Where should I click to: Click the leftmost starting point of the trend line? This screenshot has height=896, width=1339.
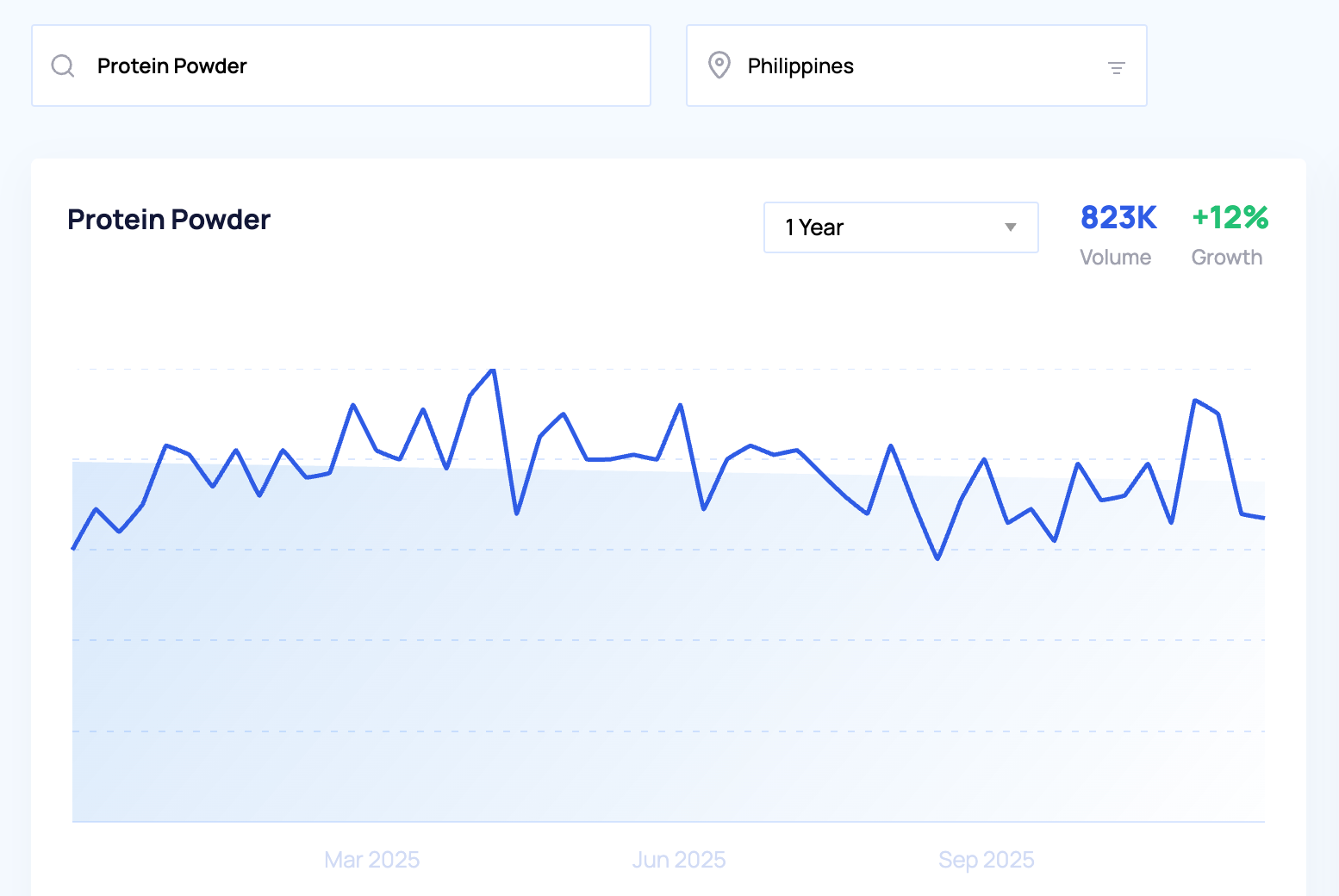point(73,548)
